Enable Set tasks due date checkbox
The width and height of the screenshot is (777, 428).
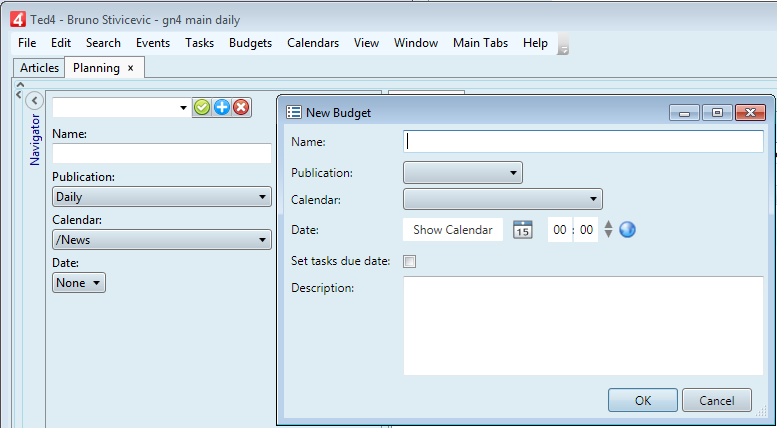tap(409, 261)
